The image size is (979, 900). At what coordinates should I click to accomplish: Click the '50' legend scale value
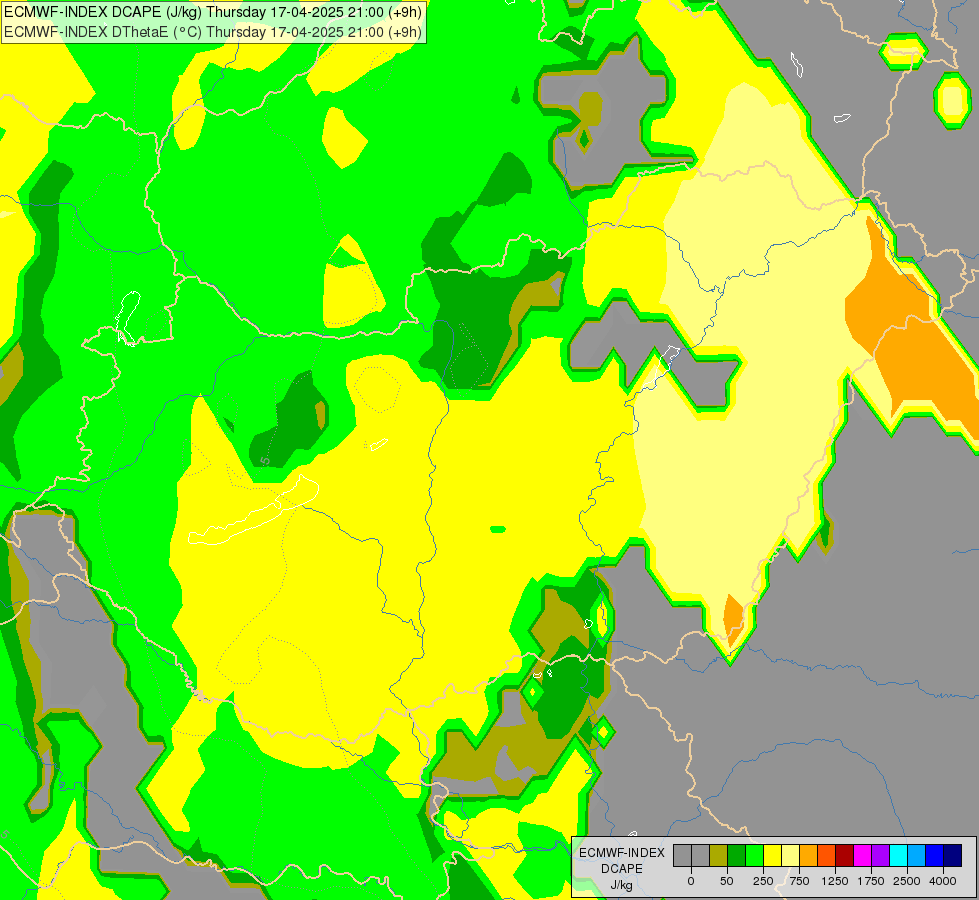pos(727,881)
